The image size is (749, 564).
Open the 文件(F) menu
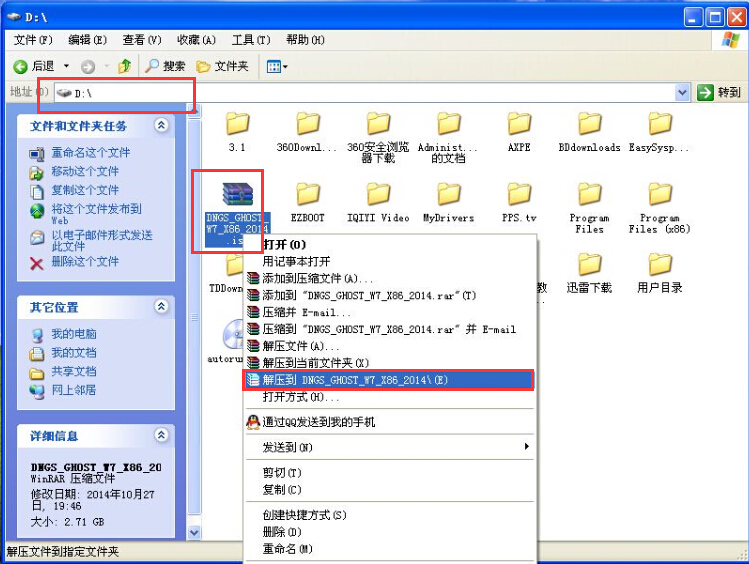(33, 40)
